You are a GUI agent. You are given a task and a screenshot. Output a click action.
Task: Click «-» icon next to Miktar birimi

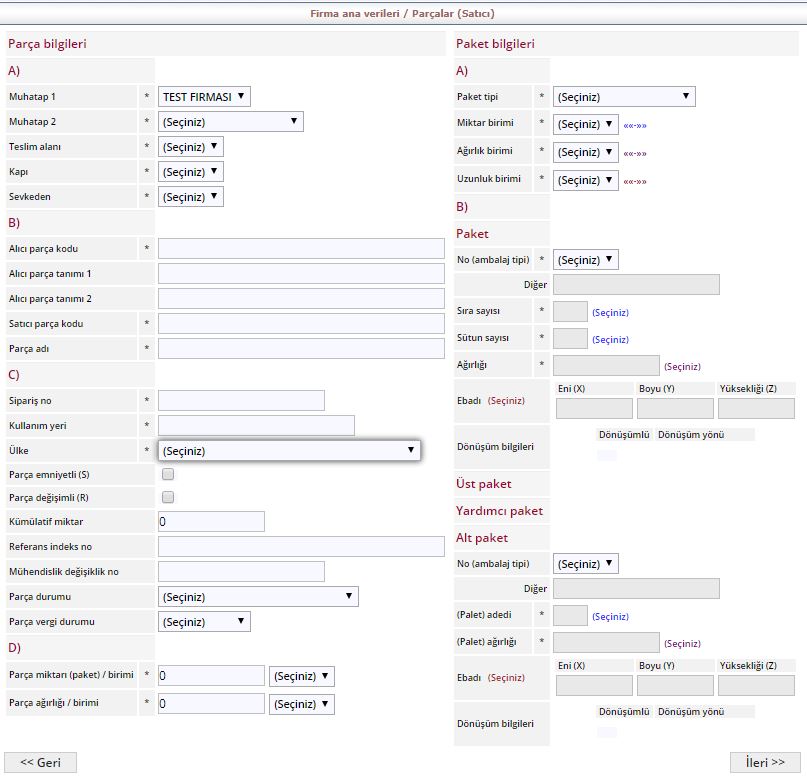click(x=634, y=125)
